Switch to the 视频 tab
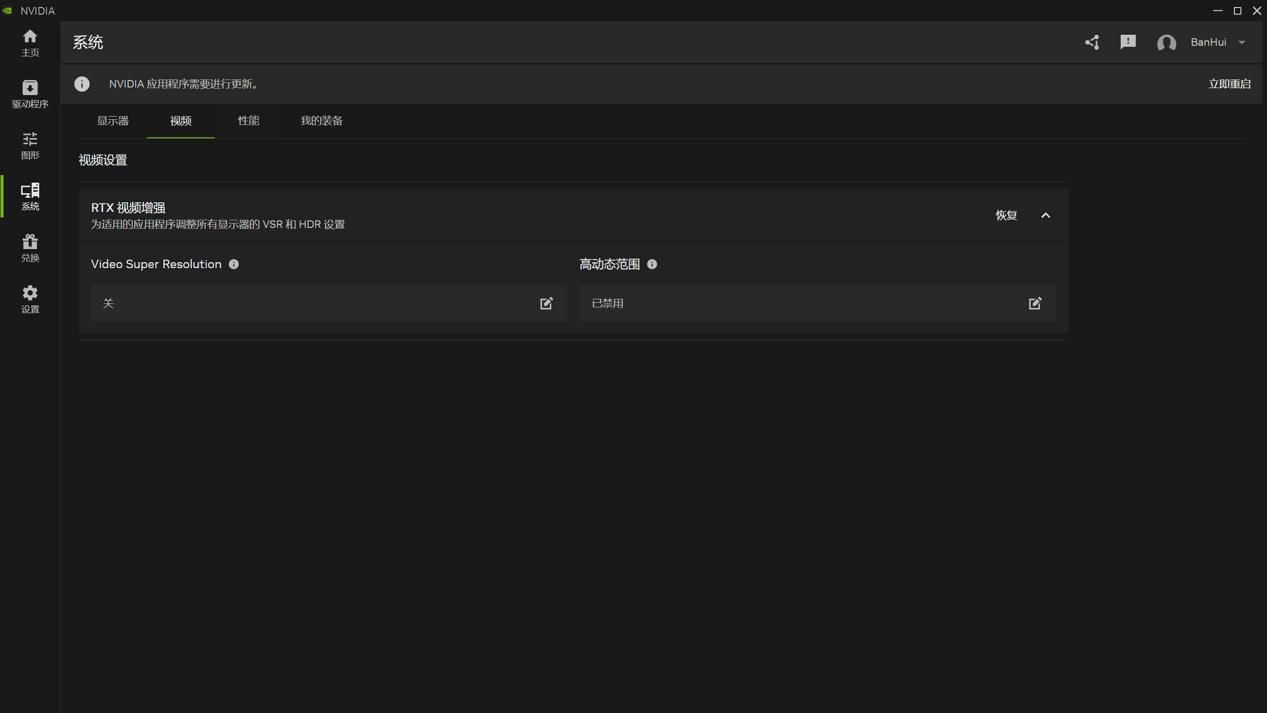 coord(180,121)
